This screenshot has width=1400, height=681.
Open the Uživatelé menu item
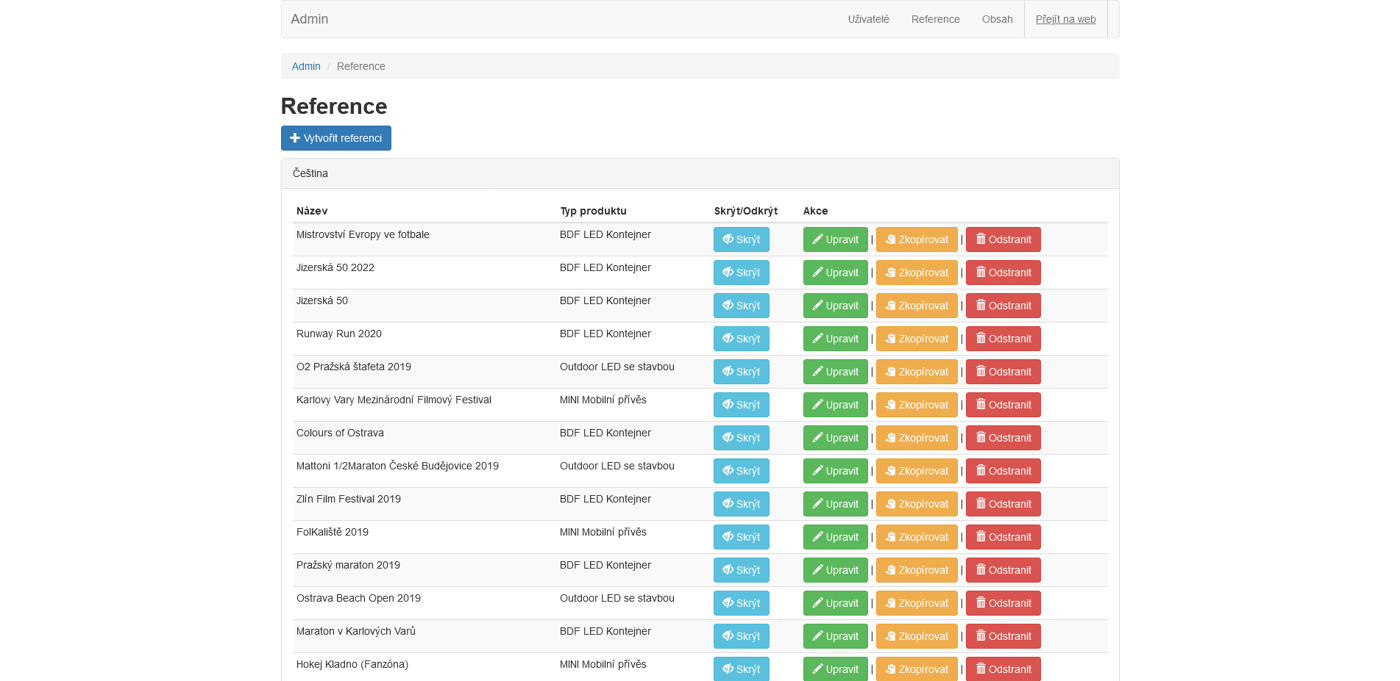(x=868, y=19)
